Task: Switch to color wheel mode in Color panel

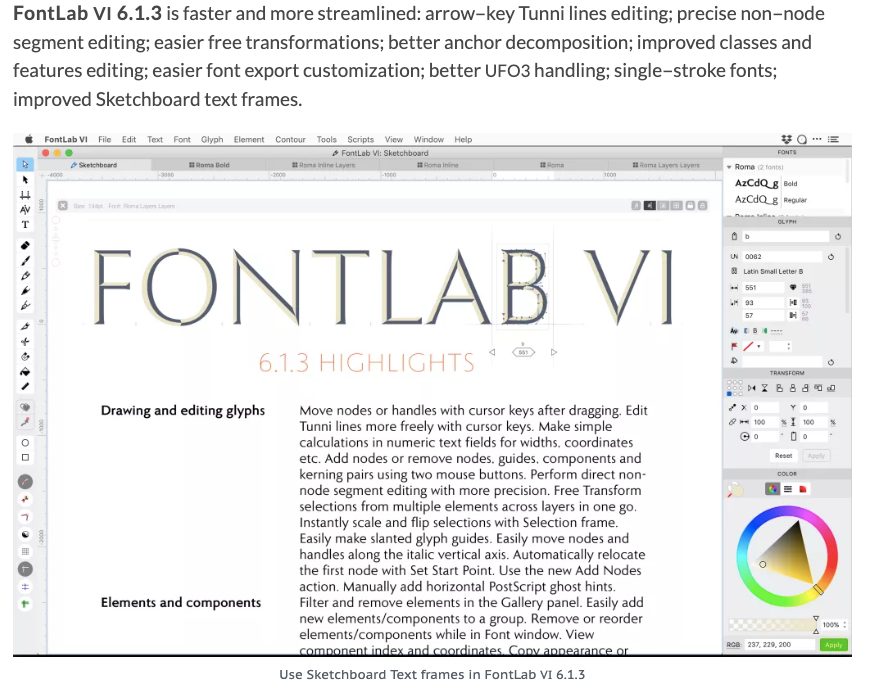Action: click(x=772, y=489)
